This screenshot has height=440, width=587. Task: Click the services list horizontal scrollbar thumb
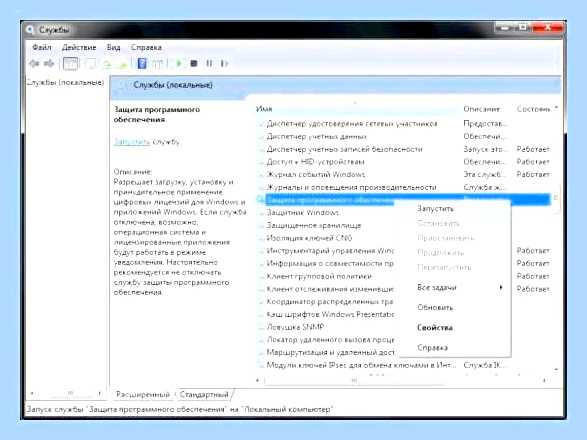click(x=354, y=380)
